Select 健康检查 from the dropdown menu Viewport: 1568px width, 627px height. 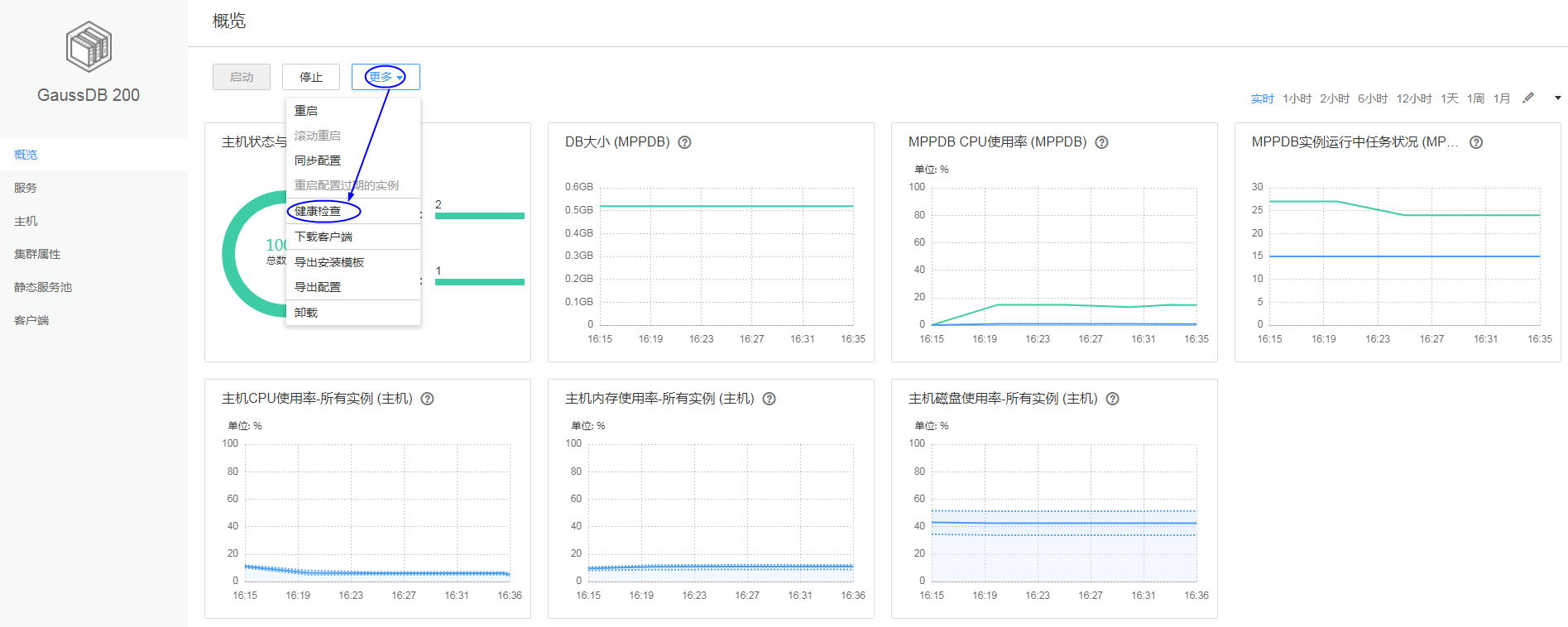click(318, 212)
